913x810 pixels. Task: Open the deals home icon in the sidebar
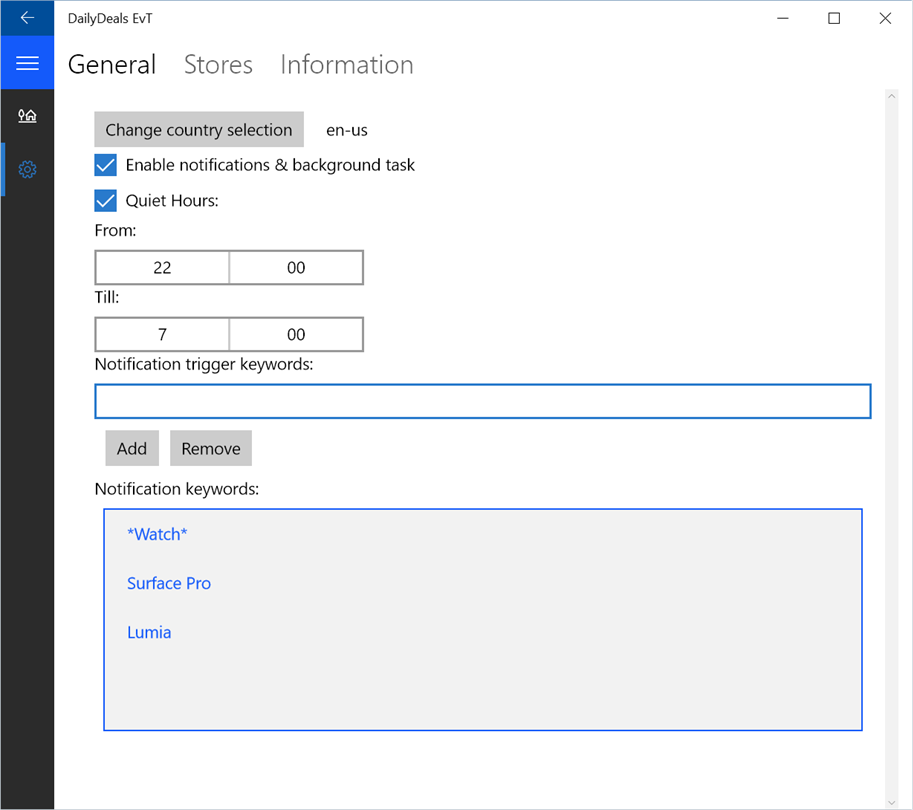(27, 116)
